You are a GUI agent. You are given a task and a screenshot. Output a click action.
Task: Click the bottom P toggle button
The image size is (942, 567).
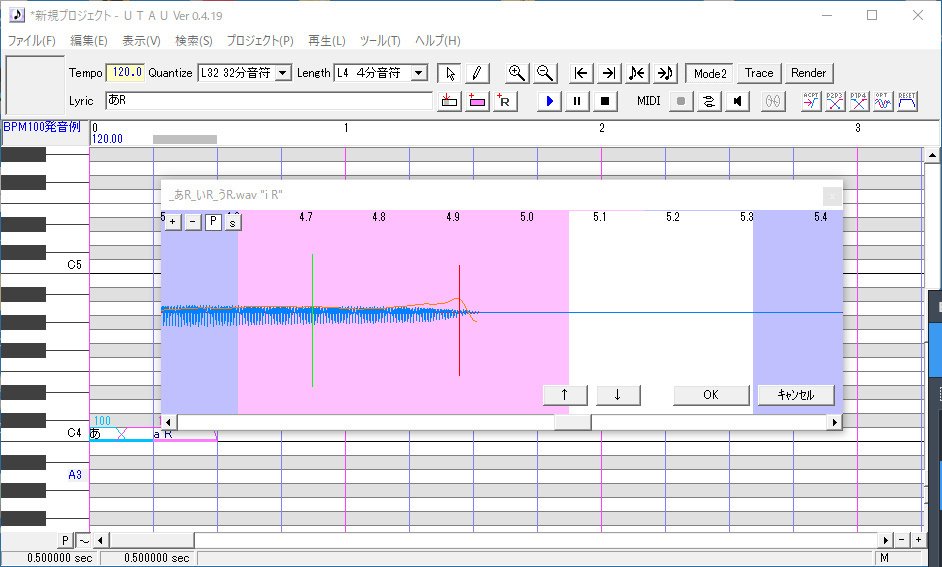pyautogui.click(x=66, y=541)
